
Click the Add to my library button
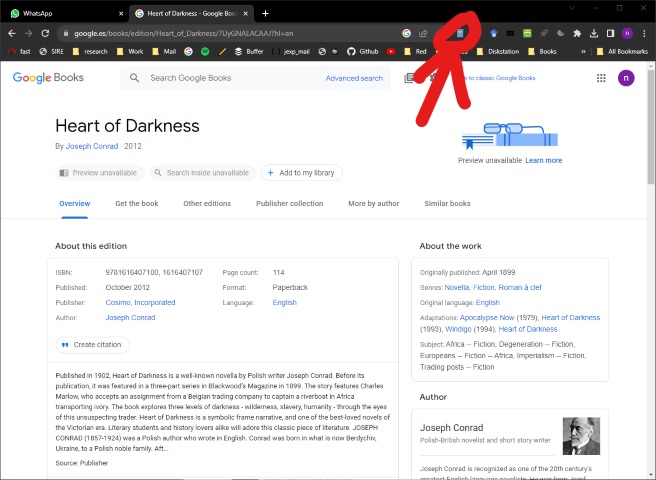tap(302, 173)
